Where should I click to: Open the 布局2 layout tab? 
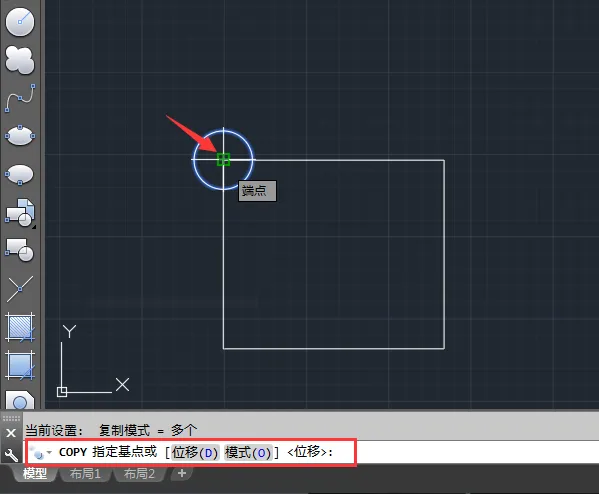(139, 474)
